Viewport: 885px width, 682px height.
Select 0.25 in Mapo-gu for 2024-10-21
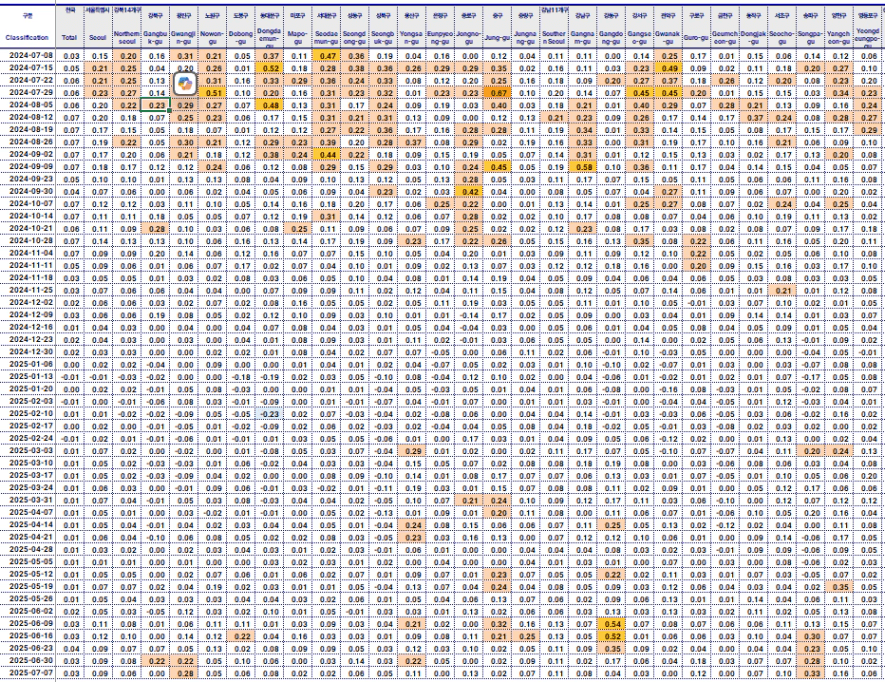[x=298, y=228]
